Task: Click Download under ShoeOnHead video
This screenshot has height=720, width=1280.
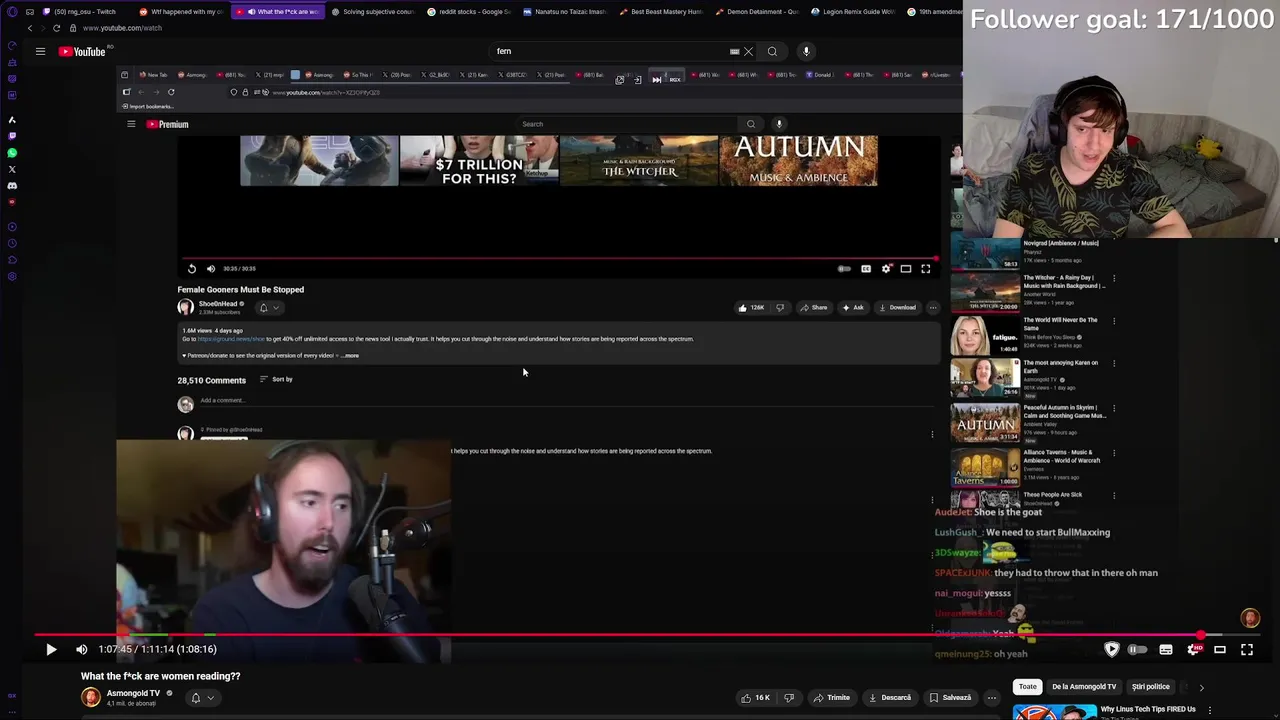Action: [x=897, y=308]
